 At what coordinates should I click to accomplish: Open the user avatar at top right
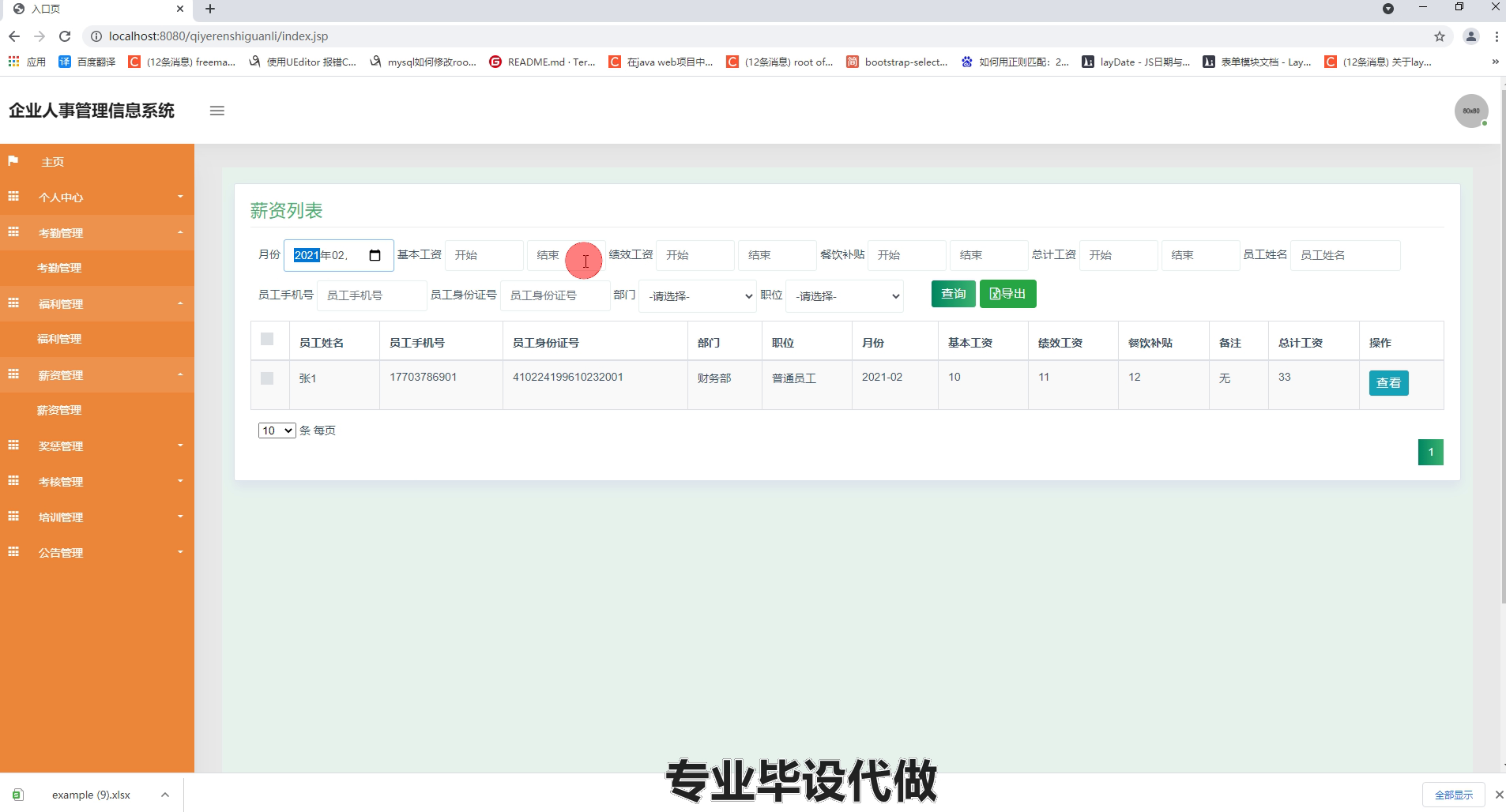[x=1471, y=111]
